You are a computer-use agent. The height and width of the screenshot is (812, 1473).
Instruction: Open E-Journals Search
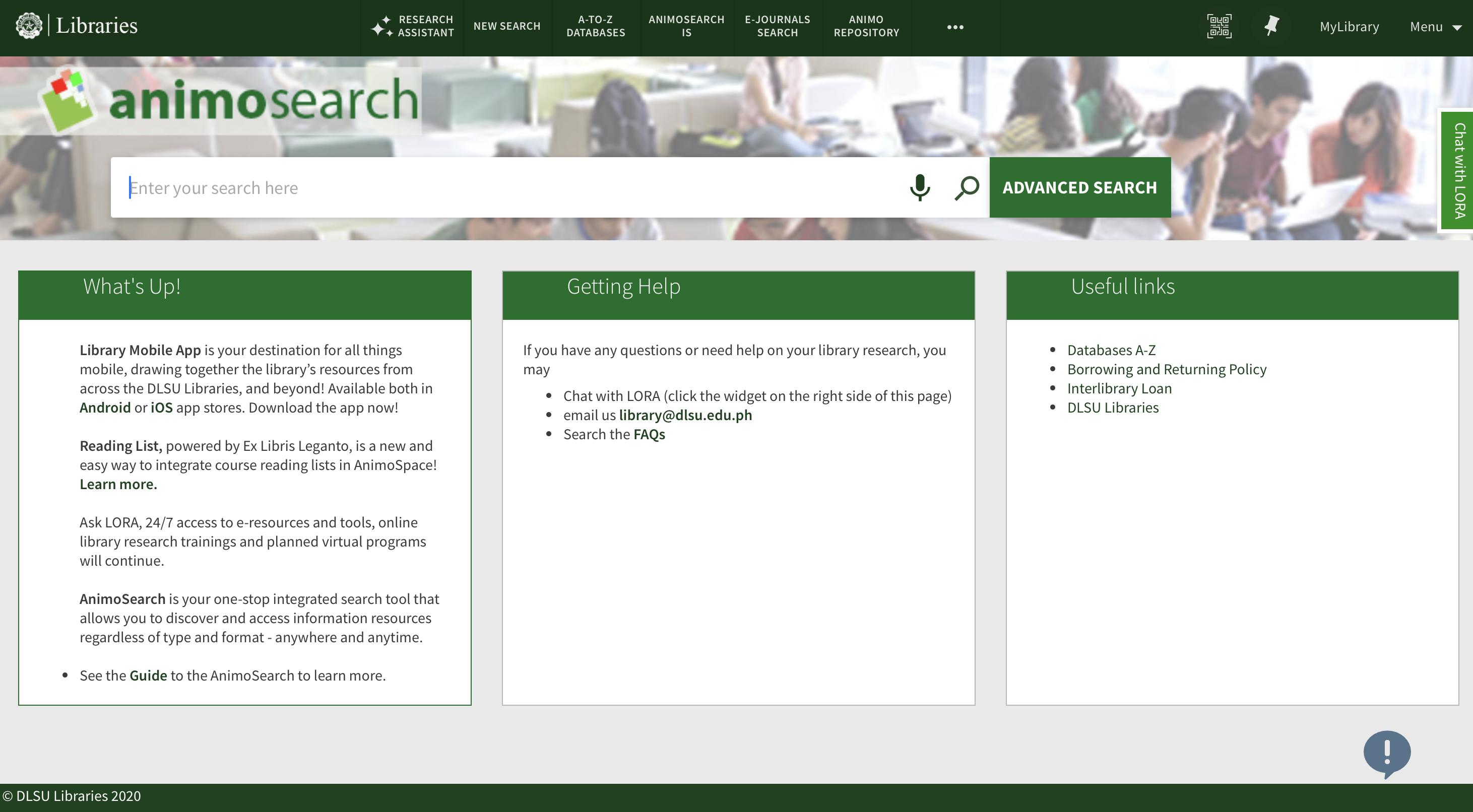[x=777, y=26]
